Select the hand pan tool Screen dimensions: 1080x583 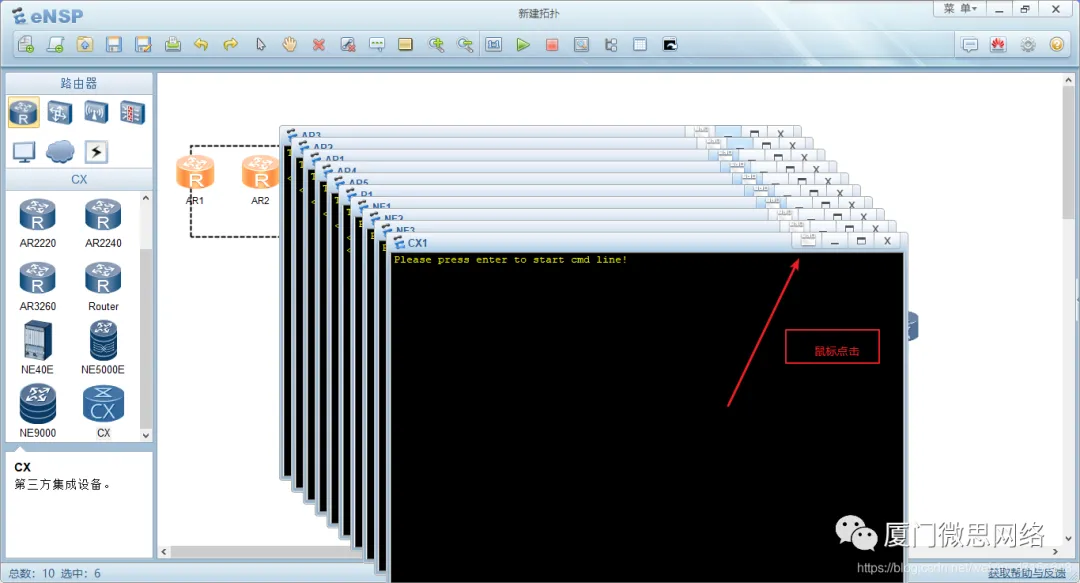tap(289, 45)
